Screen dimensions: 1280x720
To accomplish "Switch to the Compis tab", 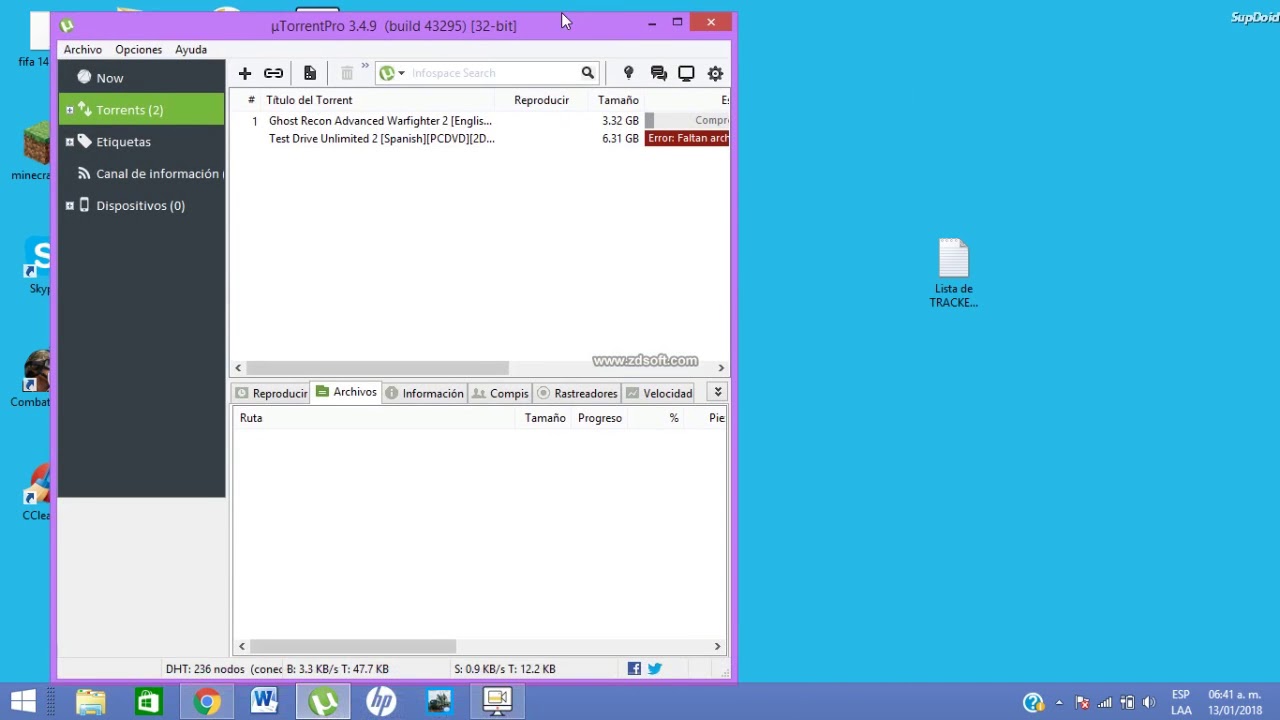I will 500,393.
